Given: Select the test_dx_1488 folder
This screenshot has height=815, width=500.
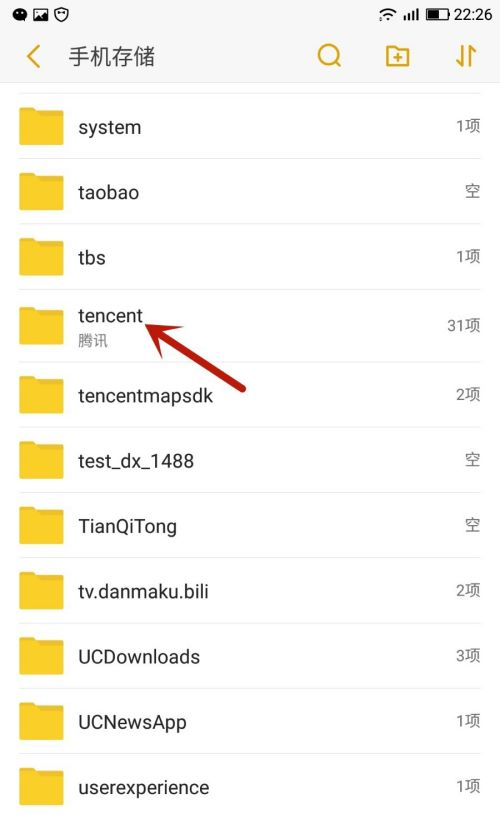Looking at the screenshot, I should [x=249, y=460].
